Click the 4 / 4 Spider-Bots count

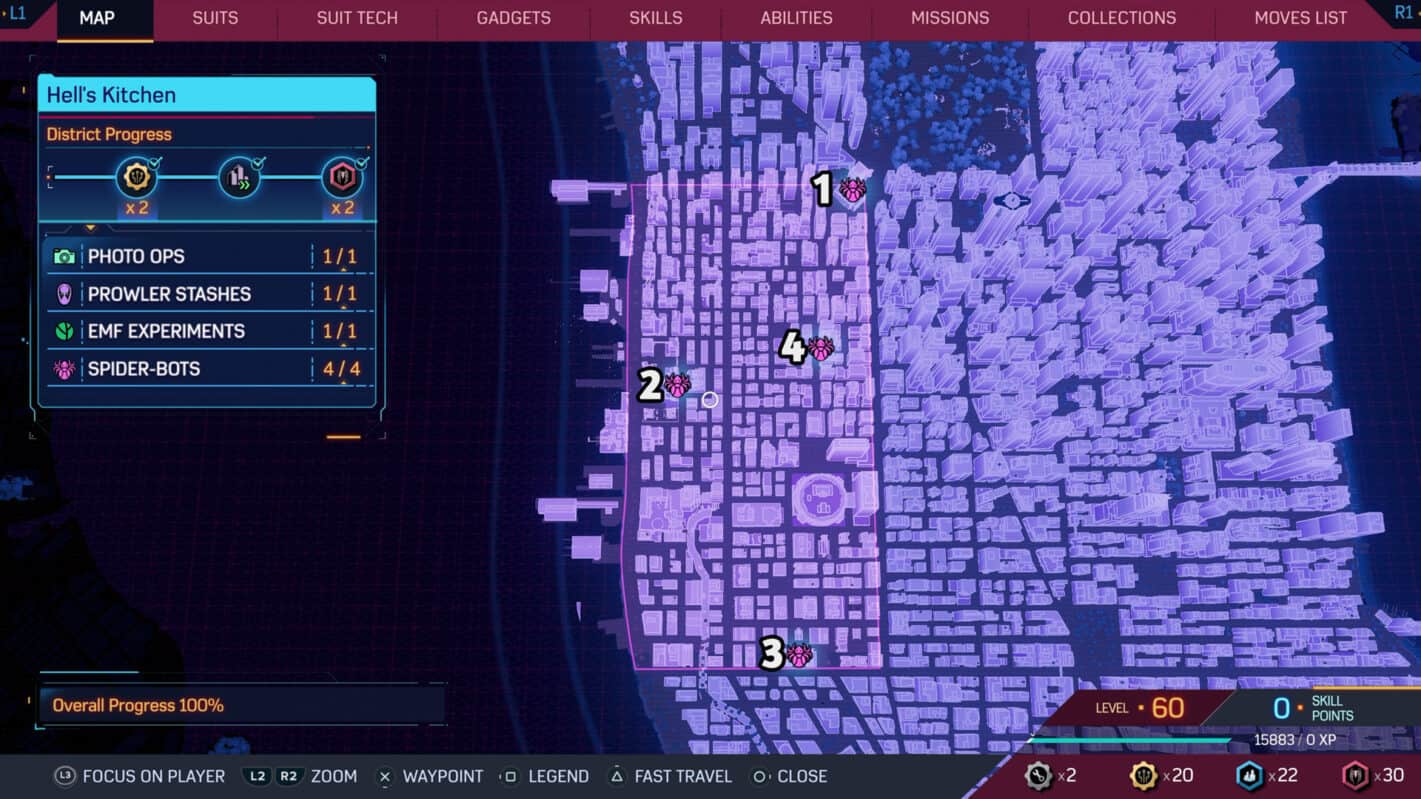341,369
